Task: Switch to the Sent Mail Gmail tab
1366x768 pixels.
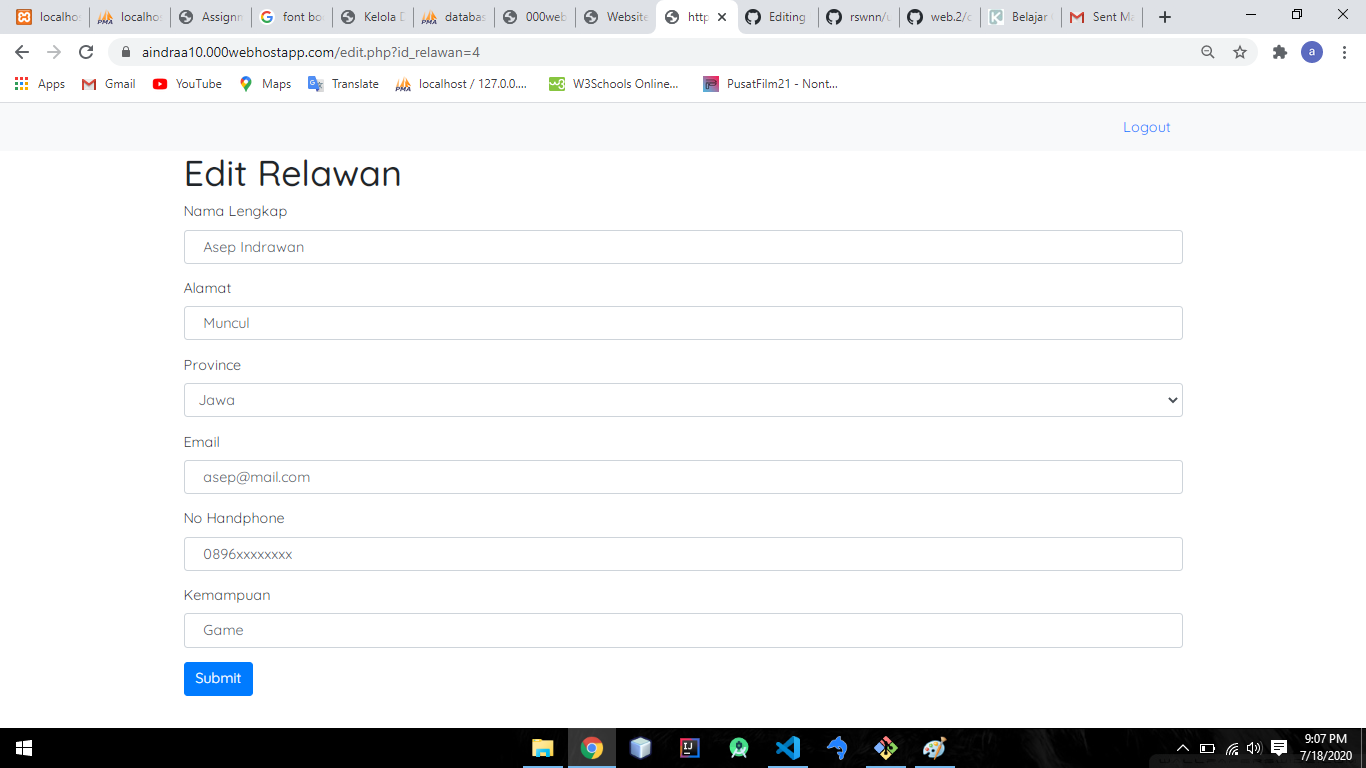Action: 1101,17
